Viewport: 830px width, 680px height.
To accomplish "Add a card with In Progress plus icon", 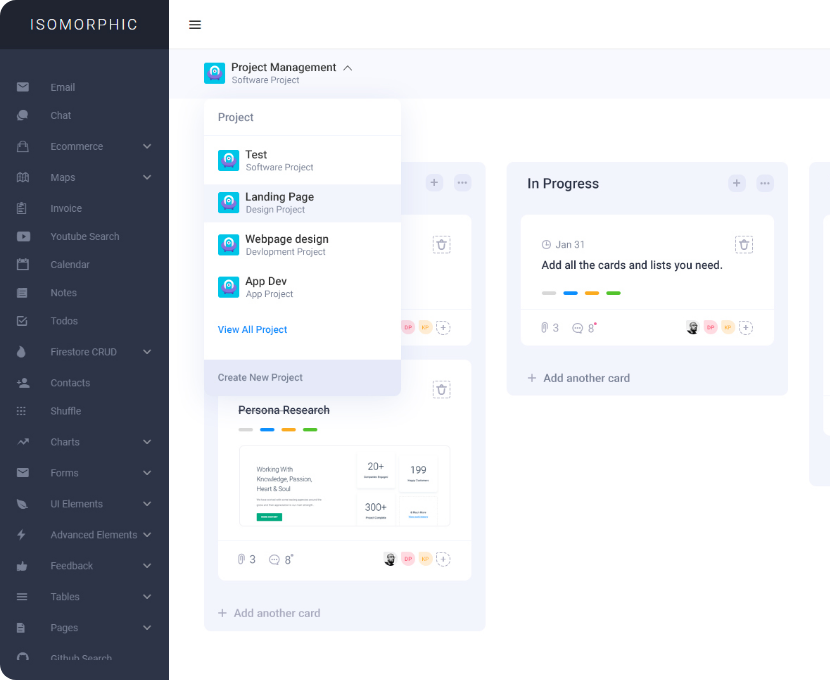I will (737, 183).
